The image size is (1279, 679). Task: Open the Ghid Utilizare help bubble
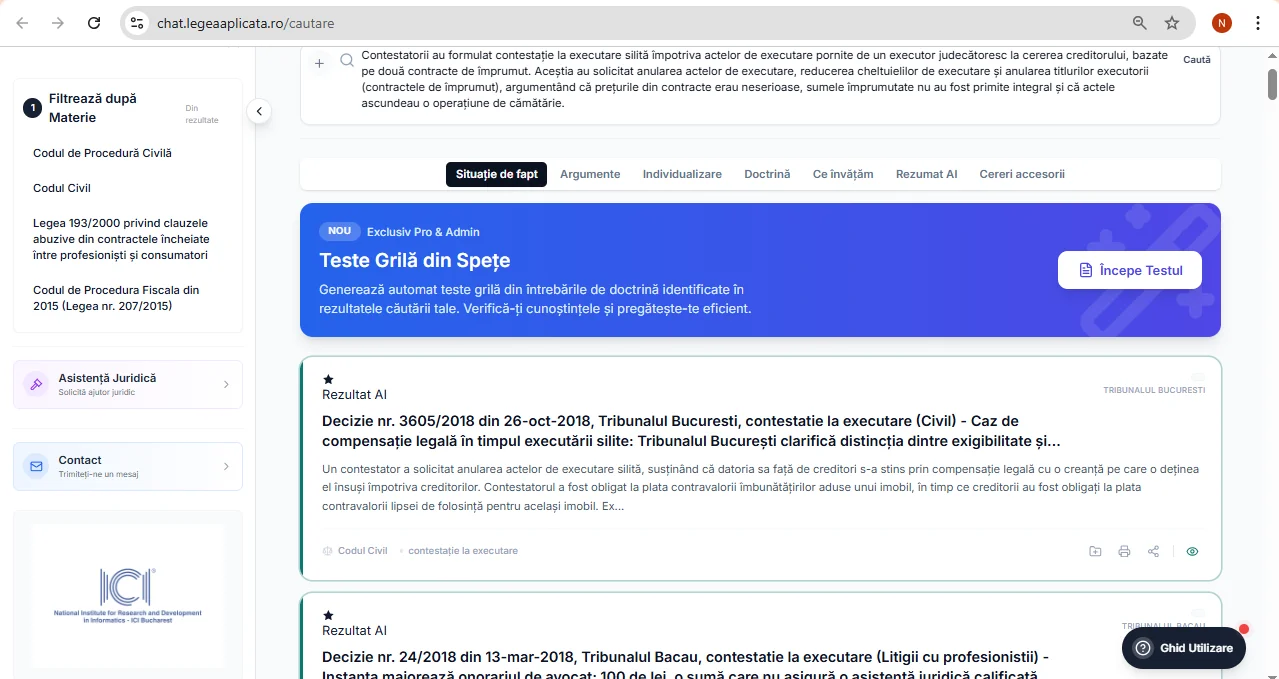click(1183, 648)
